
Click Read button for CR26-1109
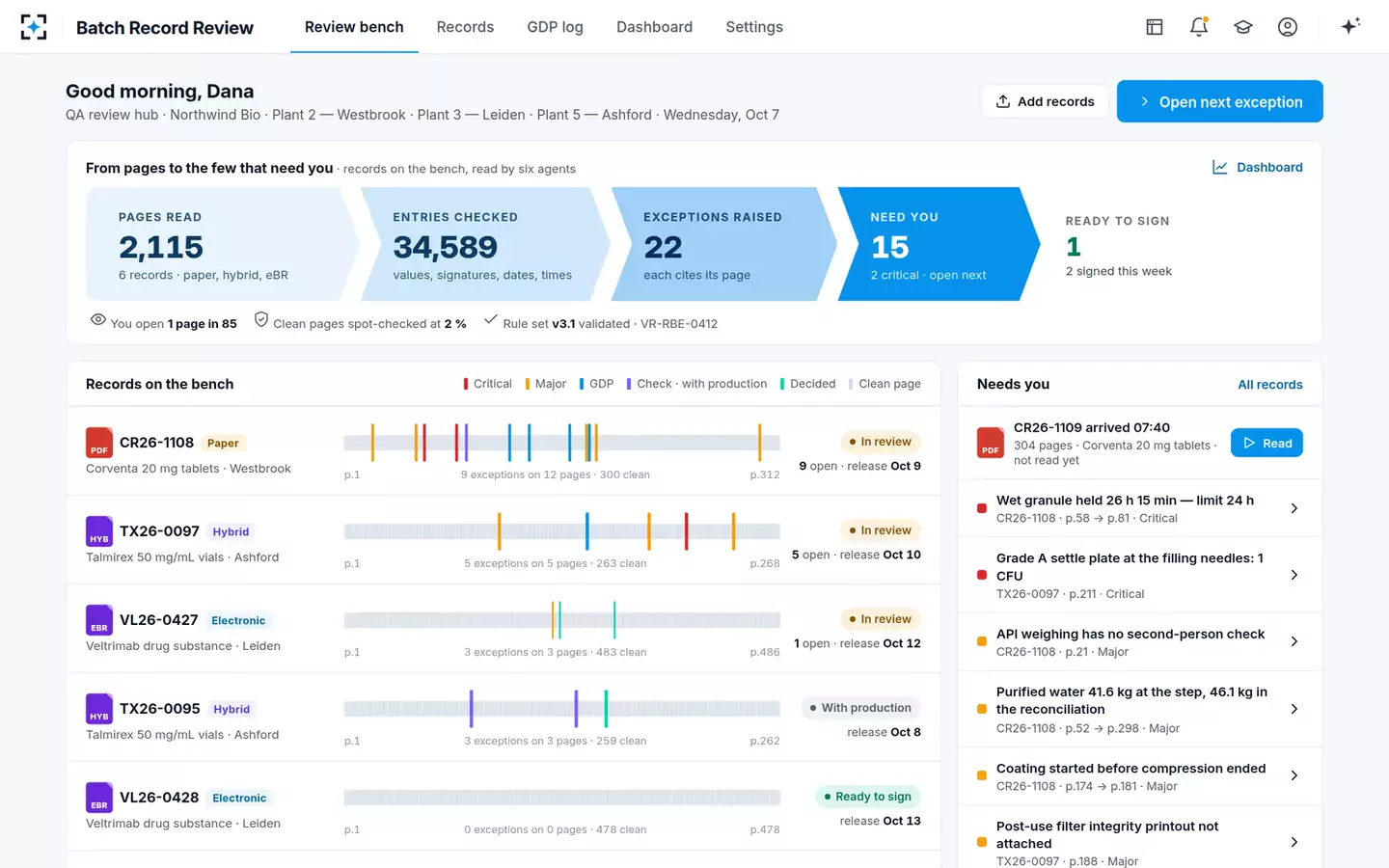(1266, 443)
